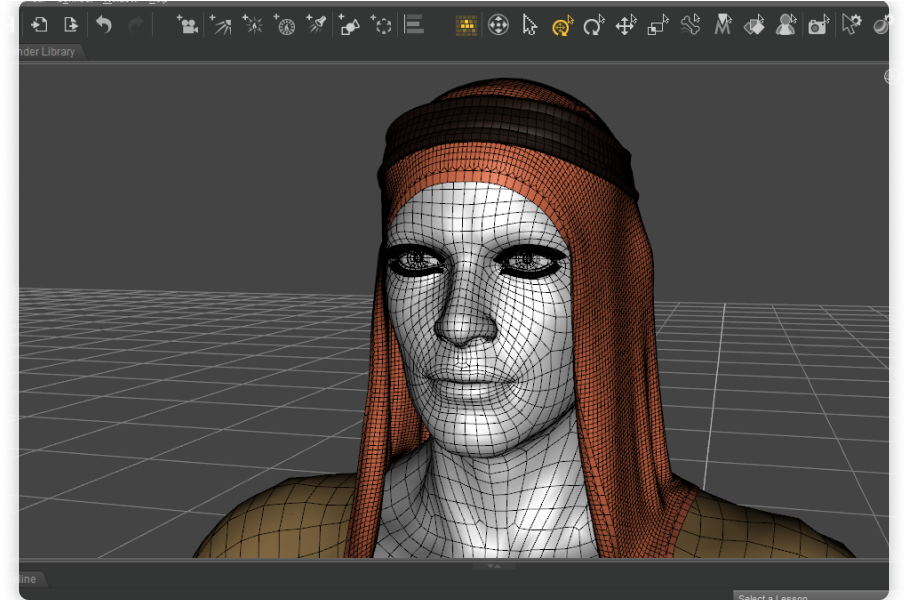Toggle the brick-pattern icon in the toolbar
Viewport: 908px width, 600px height.
(466, 25)
